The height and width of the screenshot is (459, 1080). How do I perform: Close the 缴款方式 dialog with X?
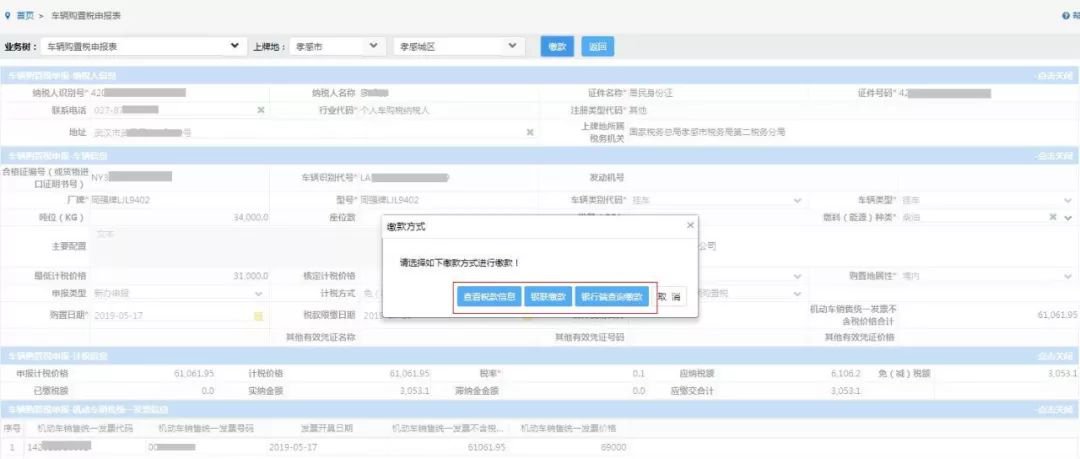689,227
